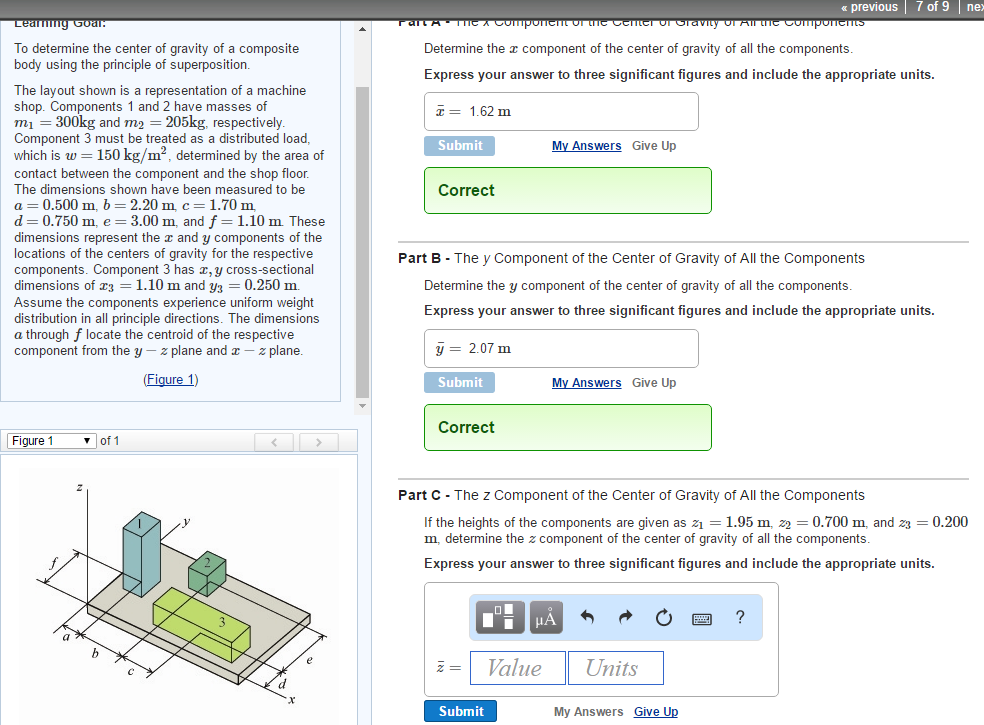
Task: Open the Figure 1 link in the problem text
Action: [170, 378]
